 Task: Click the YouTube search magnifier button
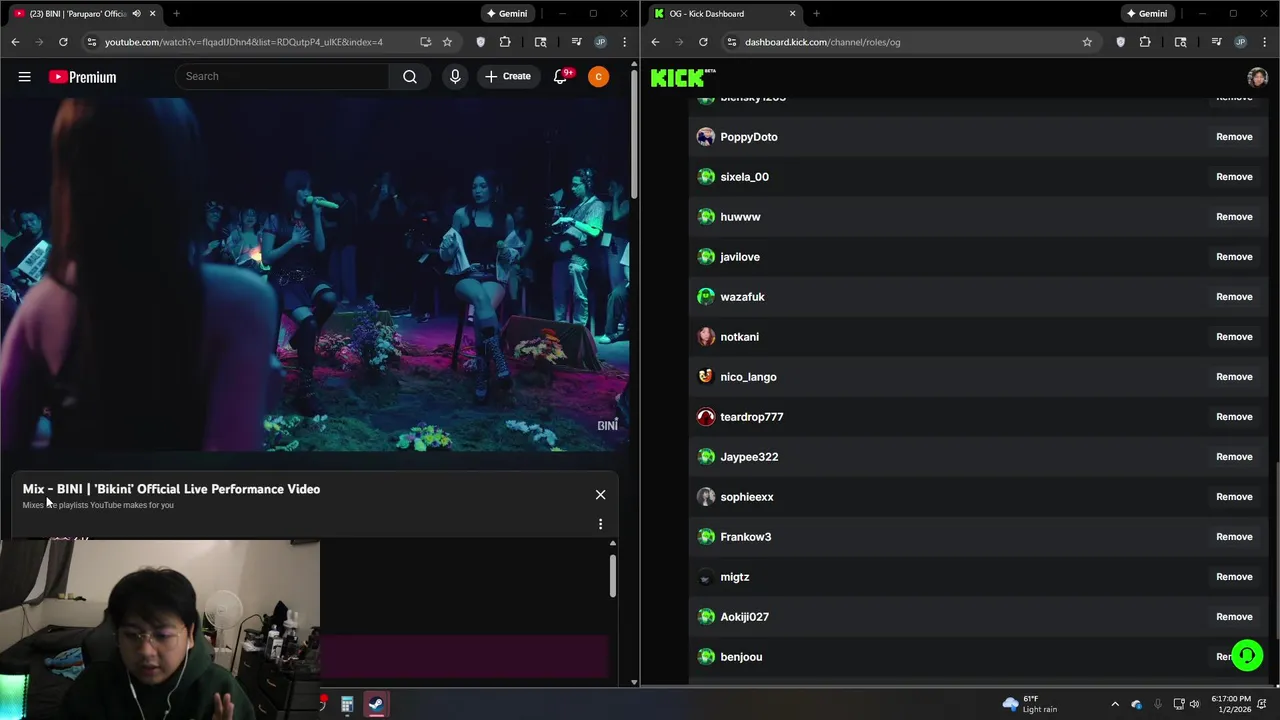click(x=410, y=77)
